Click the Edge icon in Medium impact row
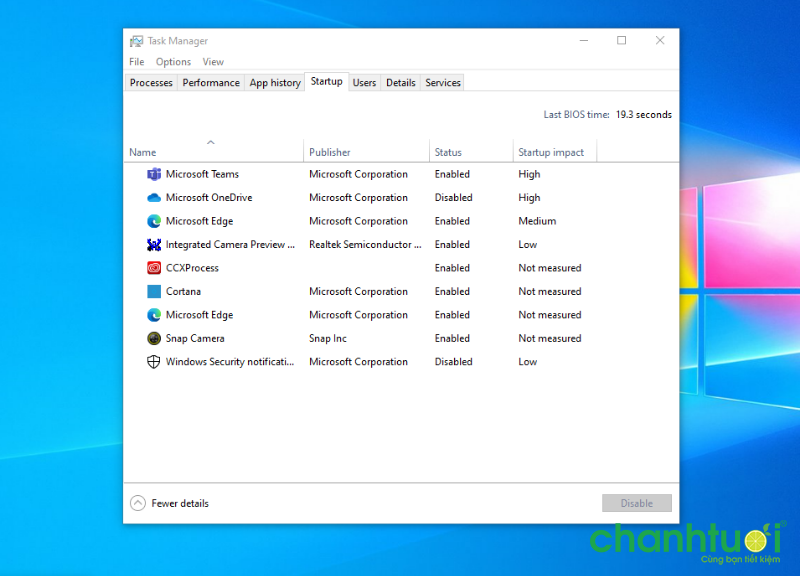 point(154,221)
